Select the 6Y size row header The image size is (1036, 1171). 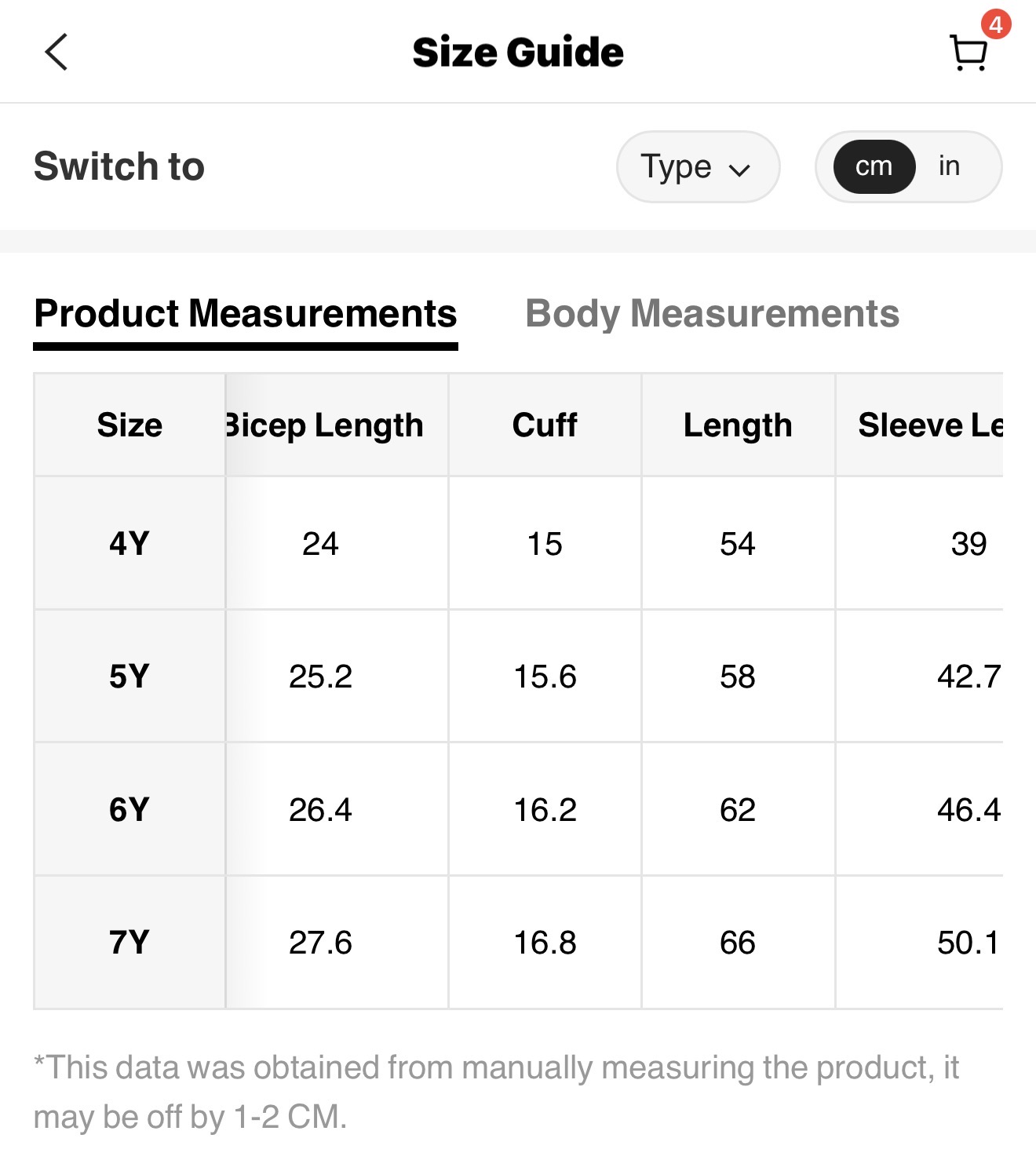(x=129, y=809)
